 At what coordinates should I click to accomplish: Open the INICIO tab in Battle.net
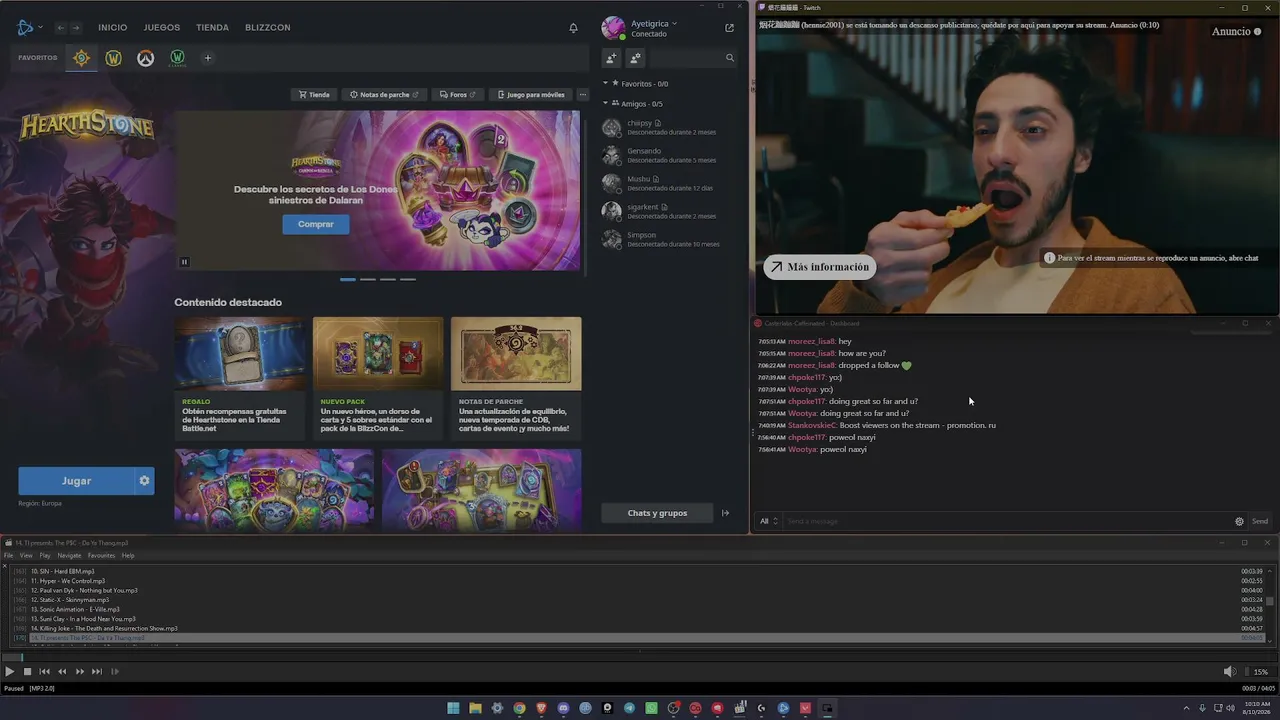point(113,27)
